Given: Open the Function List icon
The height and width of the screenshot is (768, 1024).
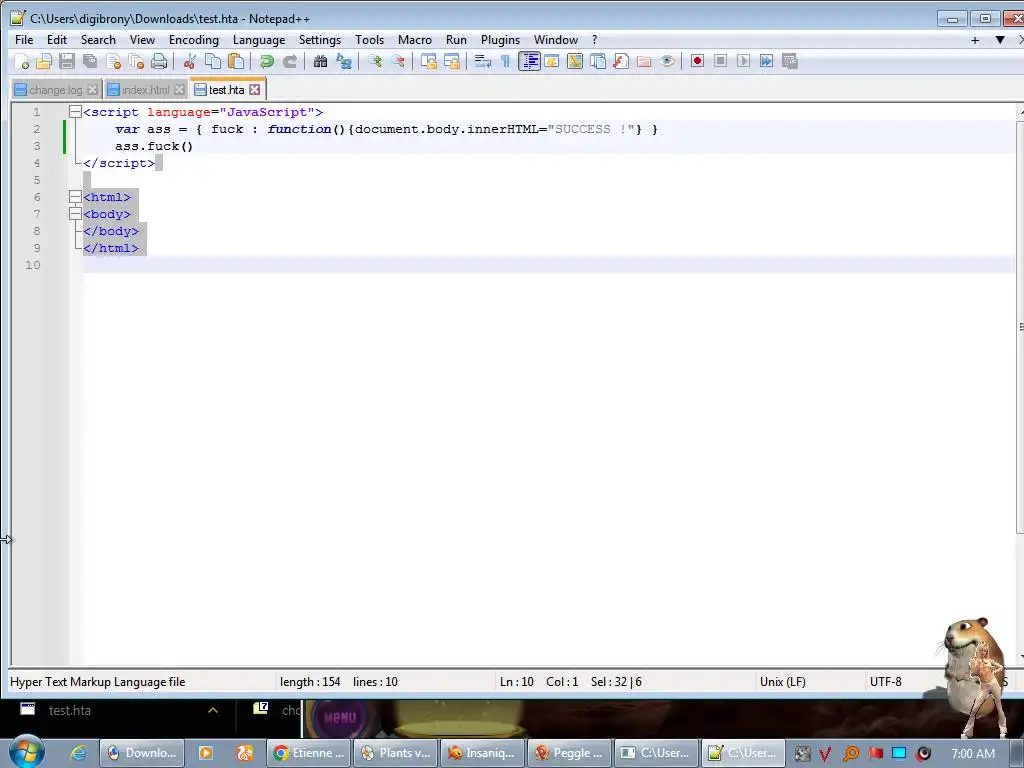Looking at the screenshot, I should (620, 61).
